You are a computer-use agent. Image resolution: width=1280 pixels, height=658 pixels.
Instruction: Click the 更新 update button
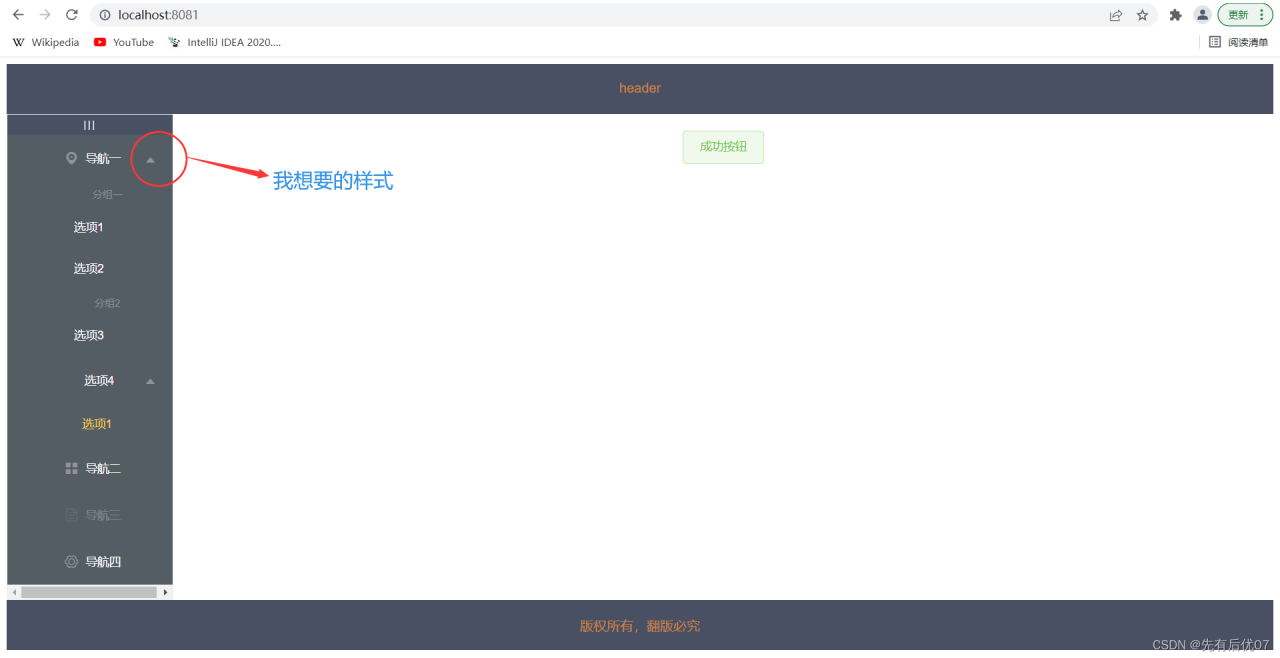pyautogui.click(x=1245, y=15)
